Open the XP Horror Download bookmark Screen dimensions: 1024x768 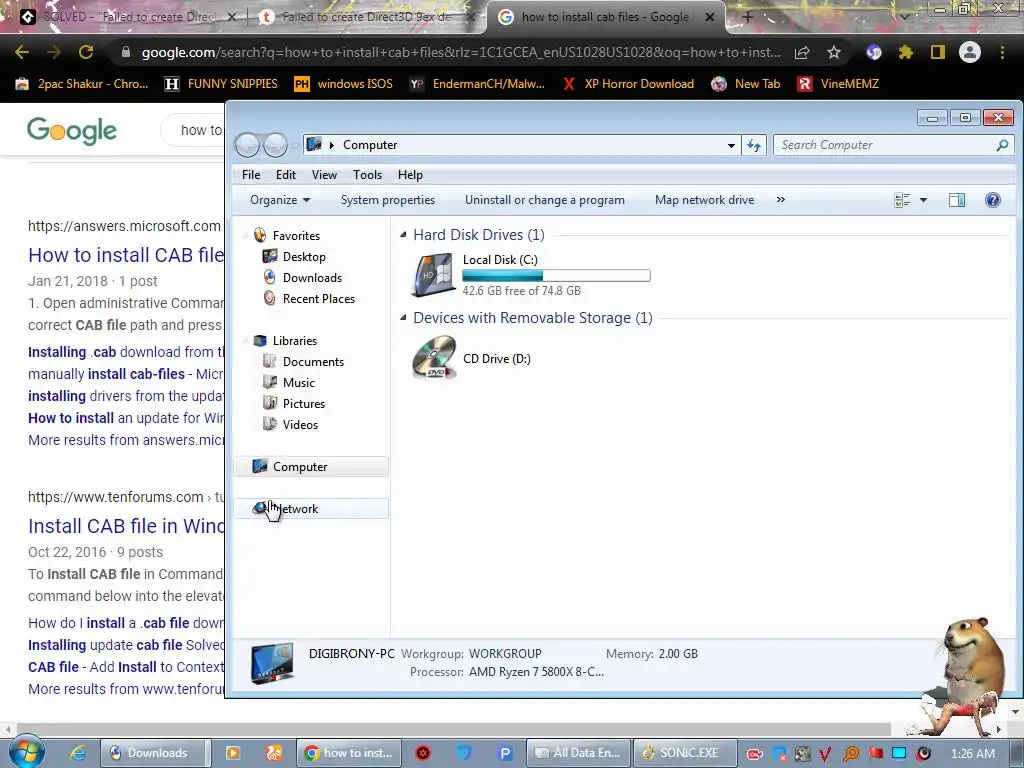(x=628, y=84)
